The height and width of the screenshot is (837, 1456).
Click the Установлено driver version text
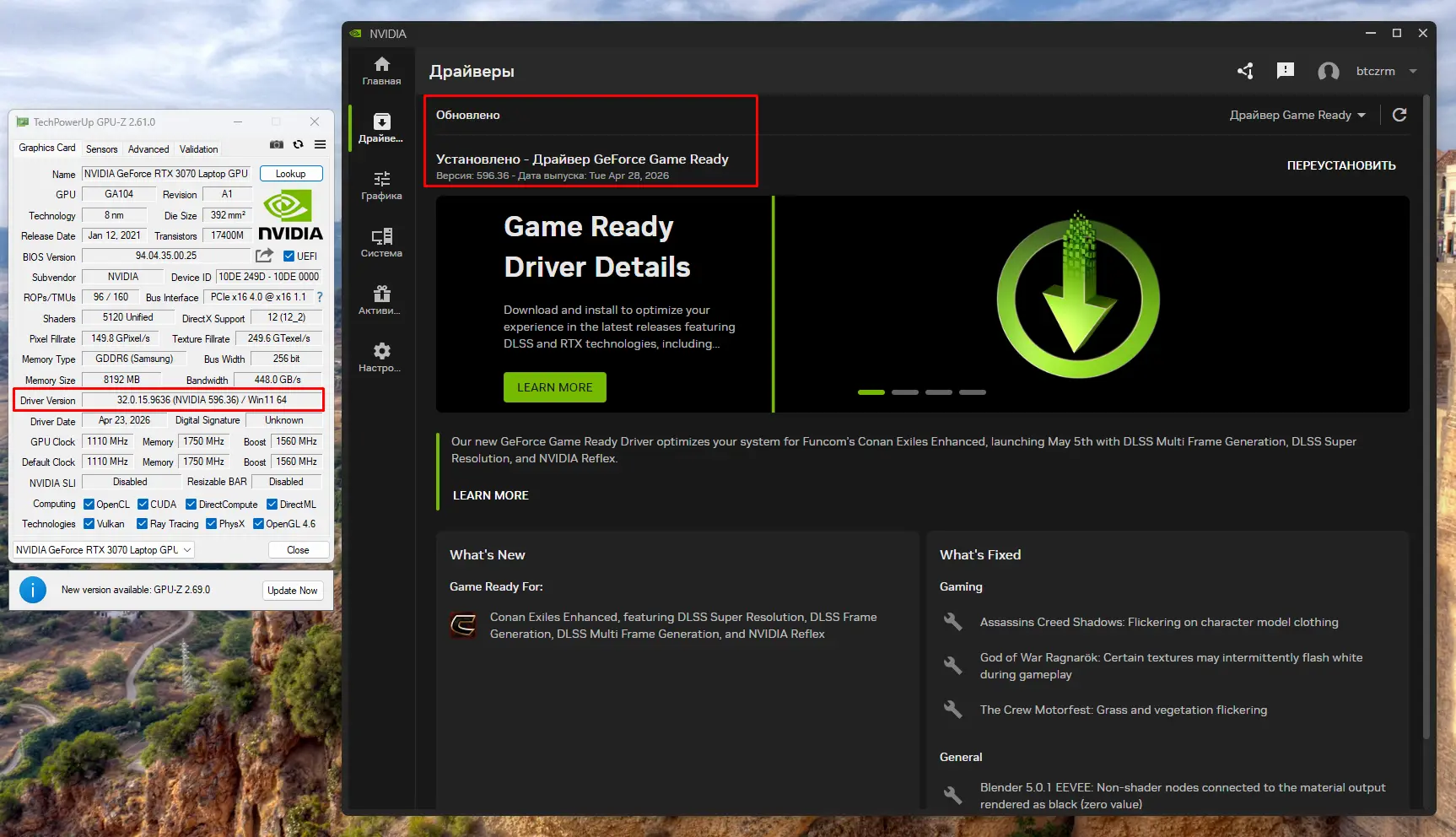click(582, 159)
